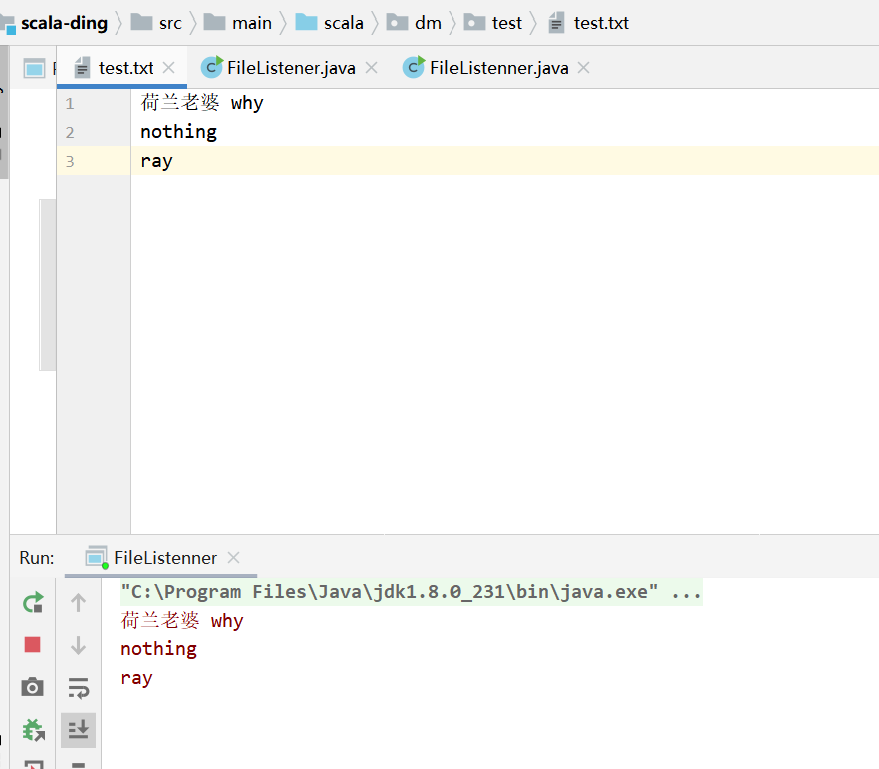The width and height of the screenshot is (879, 769).
Task: Dump threads using the camera icon
Action: (33, 687)
